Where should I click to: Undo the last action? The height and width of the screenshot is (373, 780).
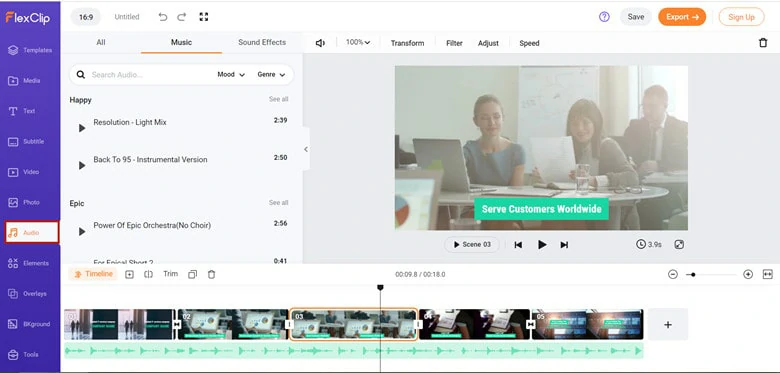(163, 17)
